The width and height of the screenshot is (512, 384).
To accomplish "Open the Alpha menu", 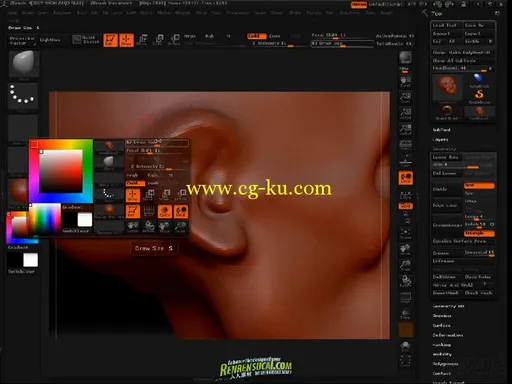I will (13, 13).
